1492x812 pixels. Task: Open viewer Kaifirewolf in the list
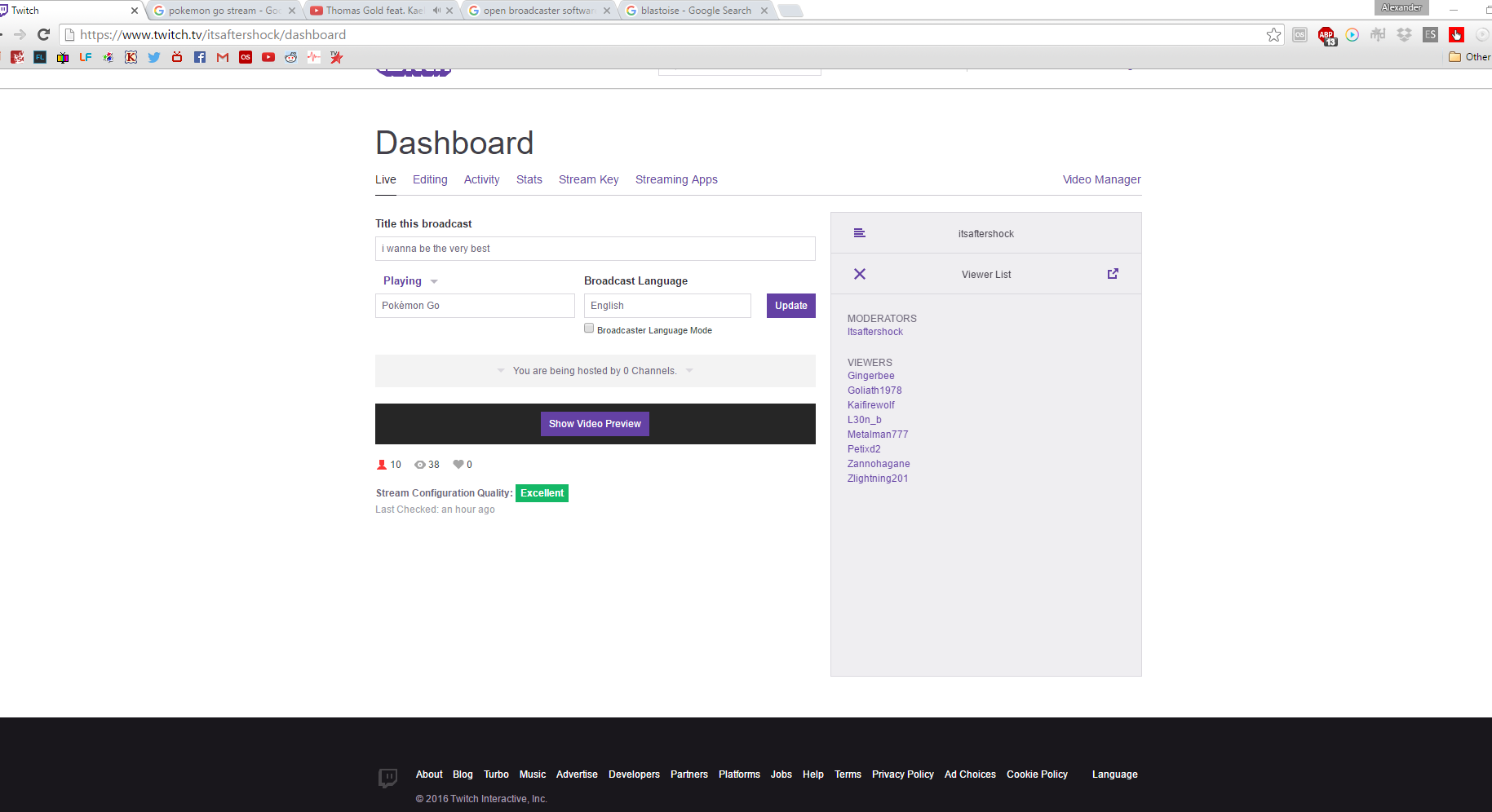point(870,405)
